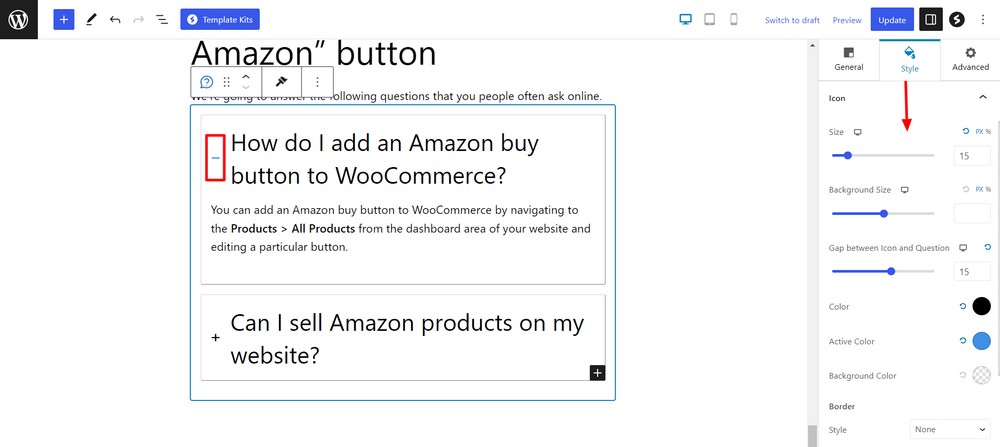Open the Border Style dropdown
Image resolution: width=1000 pixels, height=447 pixels.
click(x=949, y=429)
